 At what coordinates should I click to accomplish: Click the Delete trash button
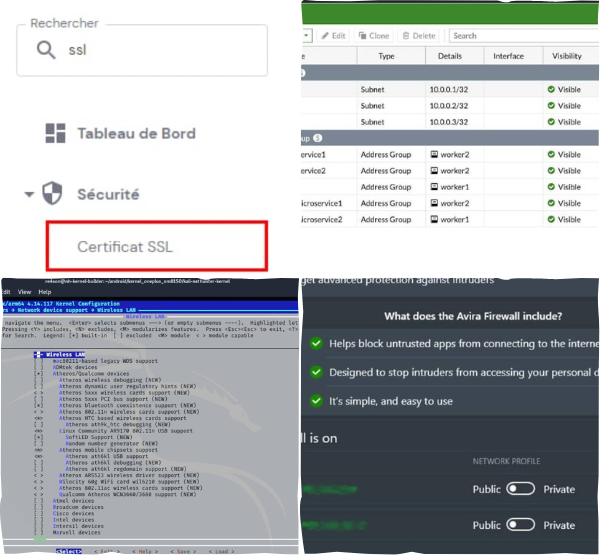tap(420, 36)
